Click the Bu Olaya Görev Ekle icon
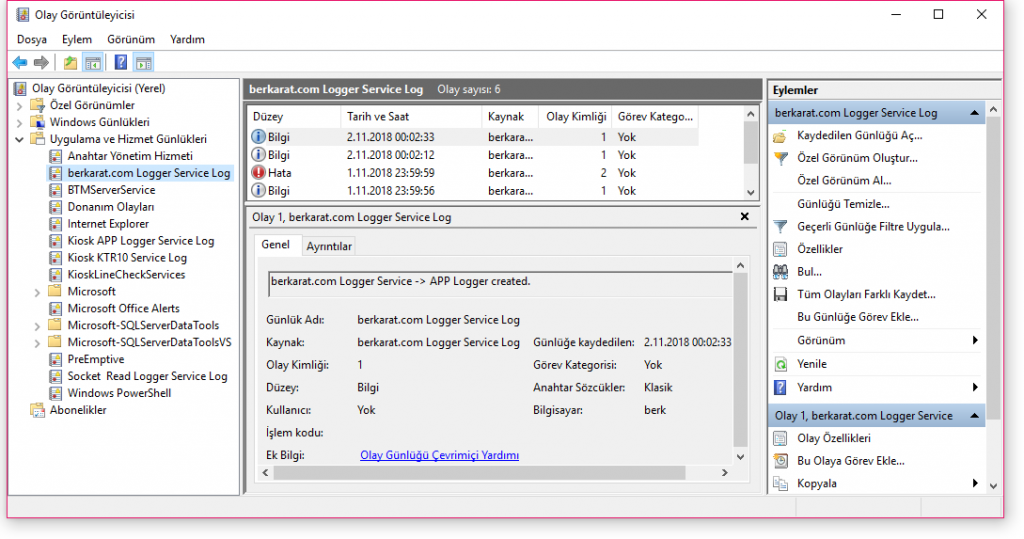Viewport: 1024px width, 539px height. point(780,461)
